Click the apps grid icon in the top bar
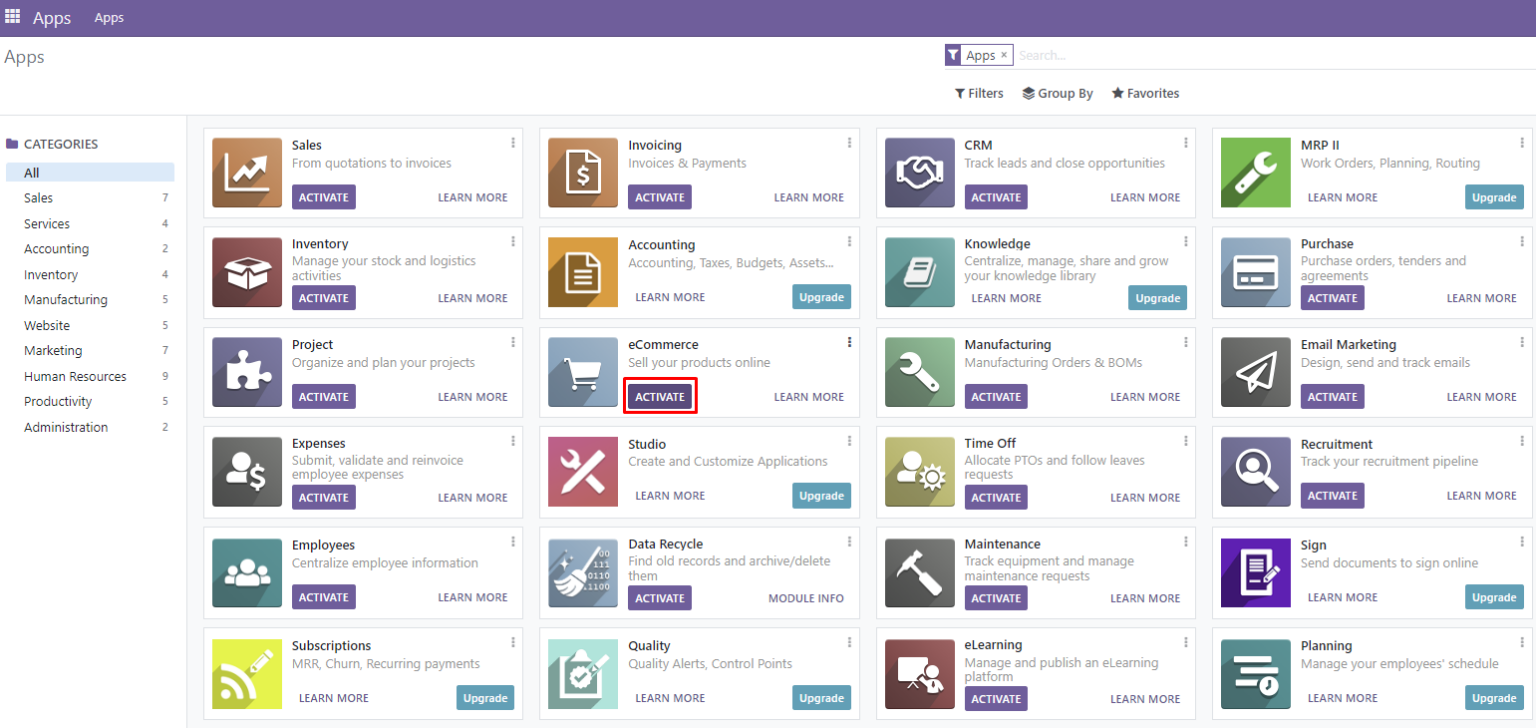Image resolution: width=1536 pixels, height=728 pixels. coord(13,17)
